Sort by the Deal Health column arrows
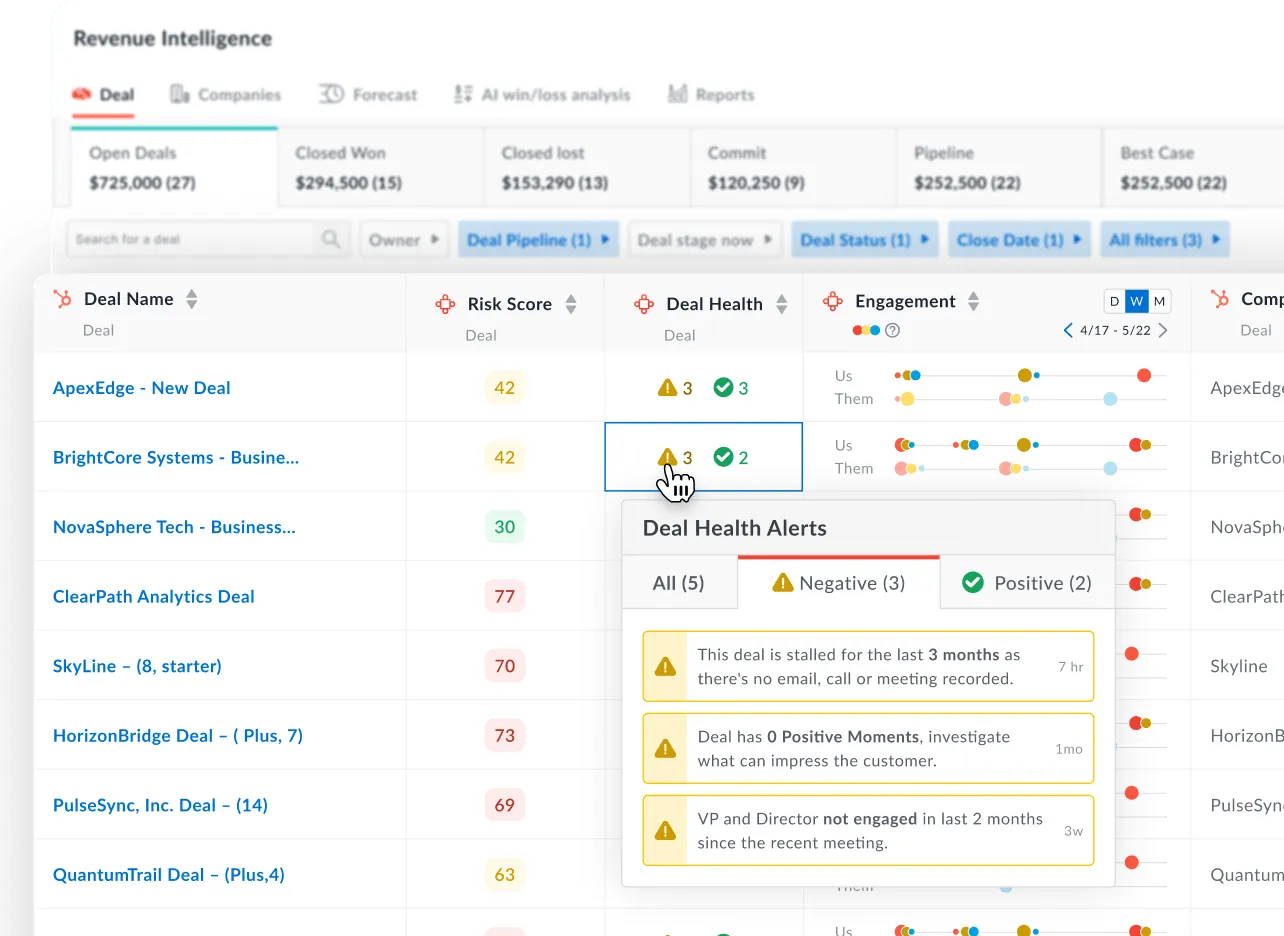This screenshot has width=1284, height=936. tap(782, 304)
